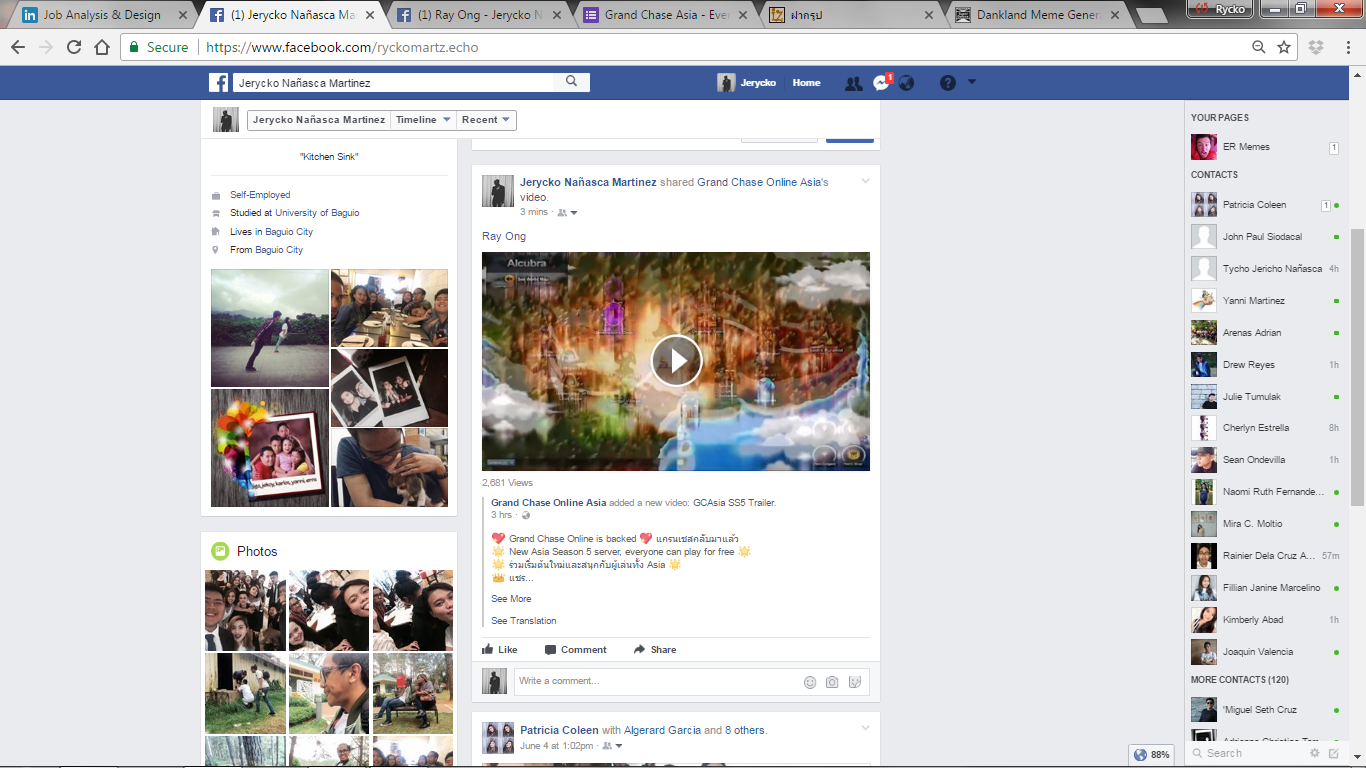Open options chevron on Jerycko's shared post
The image size is (1366, 768).
coord(866,181)
